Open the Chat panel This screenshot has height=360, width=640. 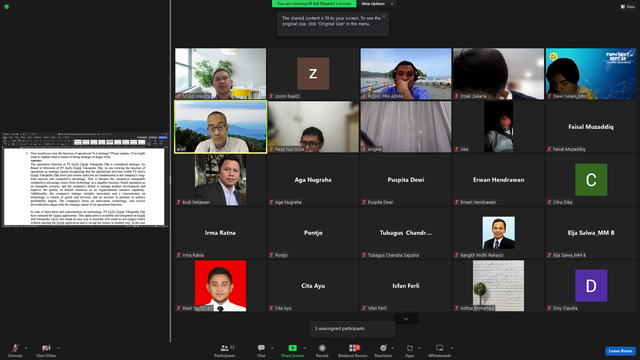pos(261,350)
